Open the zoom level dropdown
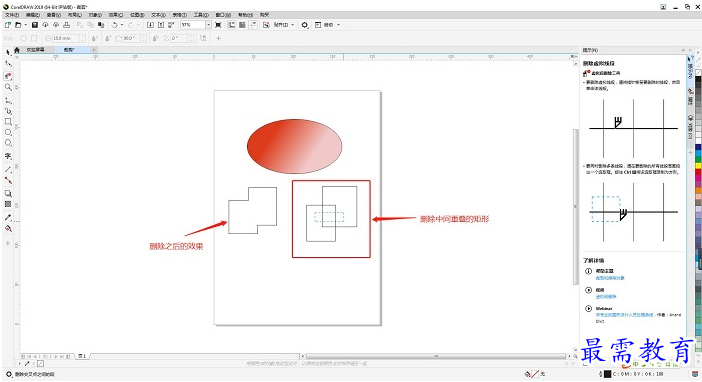Image resolution: width=702 pixels, height=382 pixels. (x=208, y=25)
